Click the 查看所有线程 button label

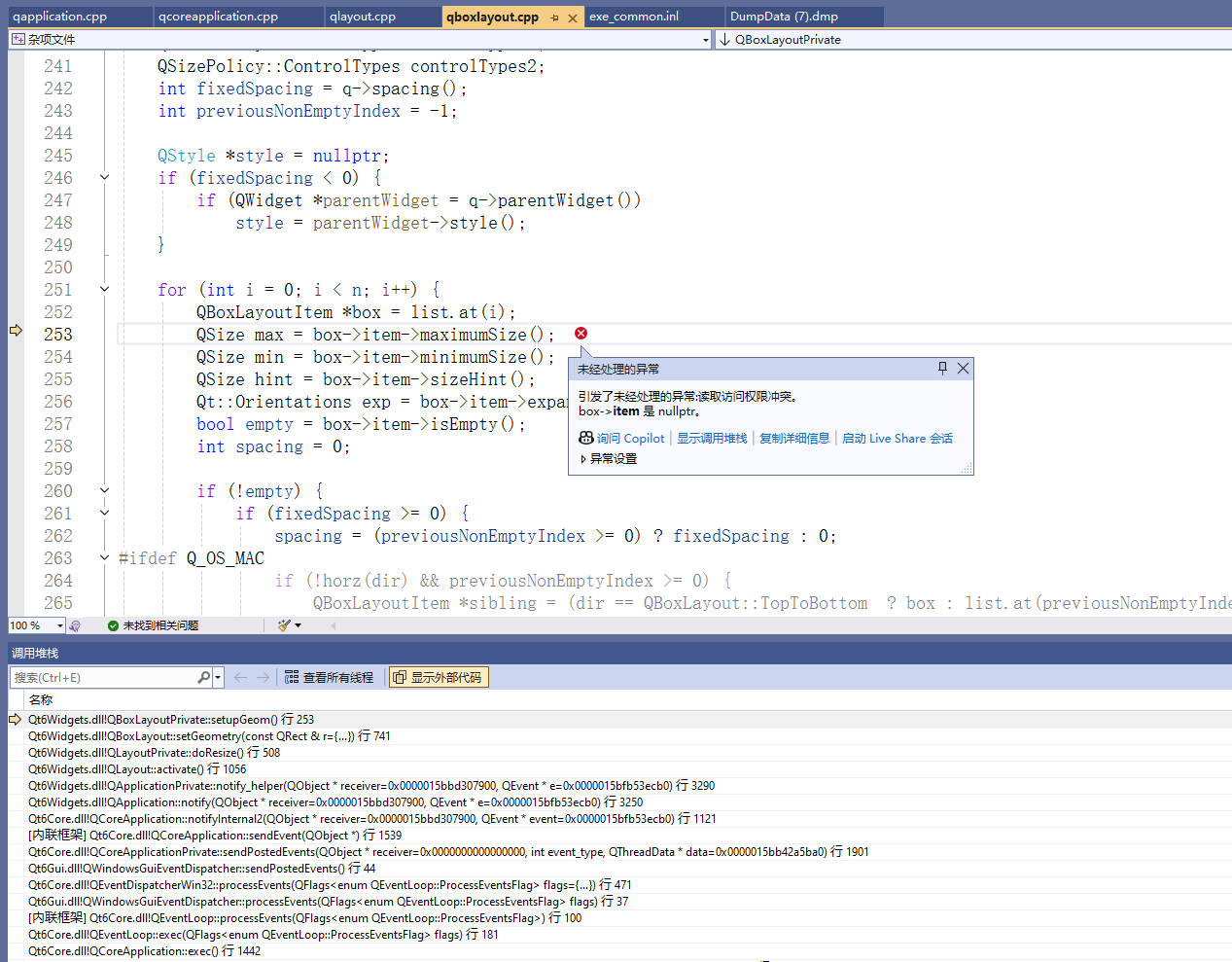tap(338, 677)
